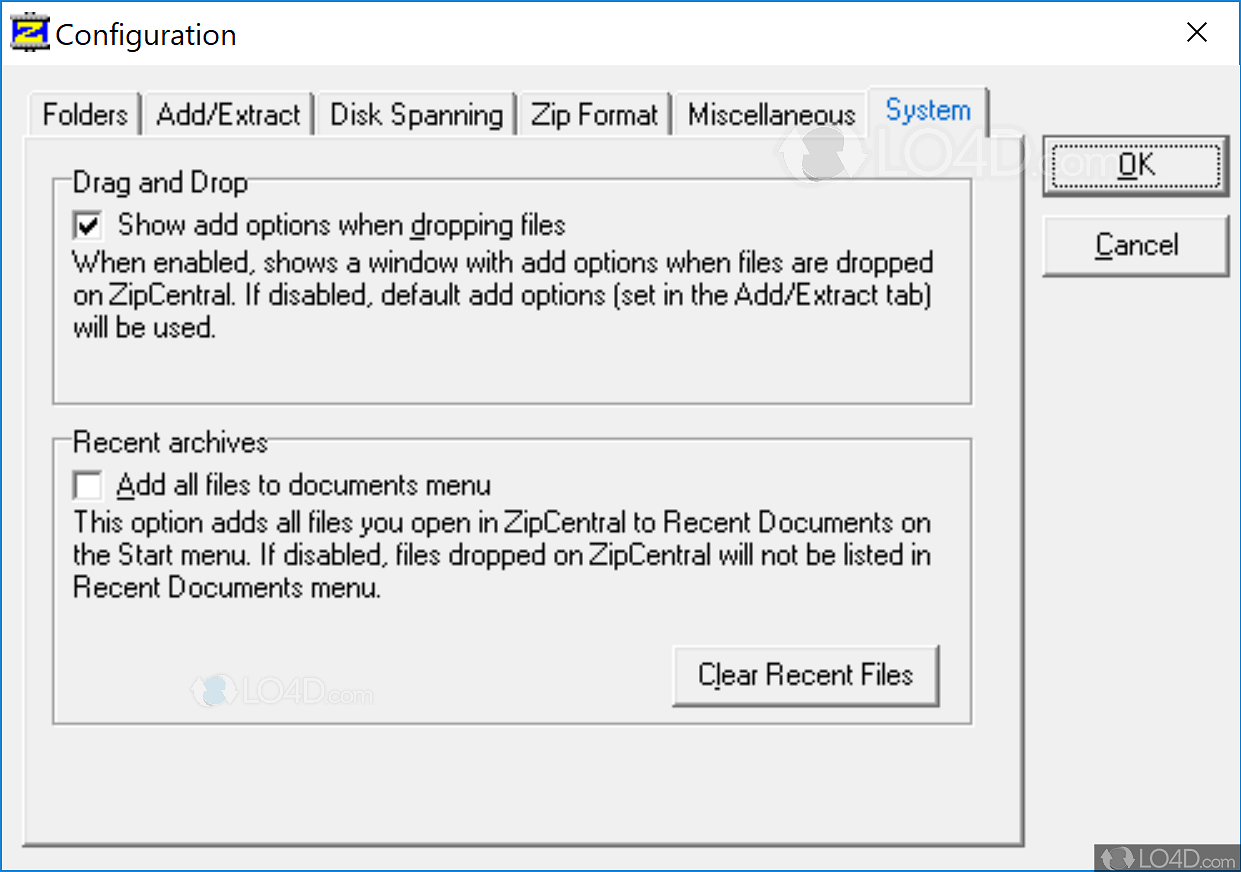
Task: Switch to the Zip Format tab
Action: [x=594, y=114]
